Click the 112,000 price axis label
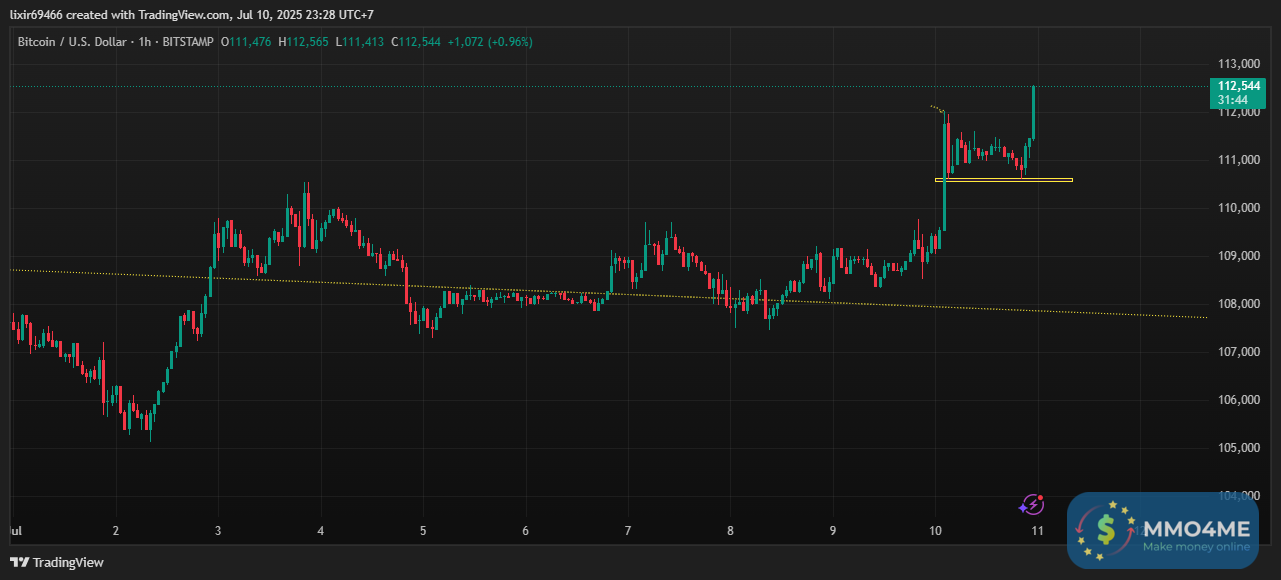 click(1238, 112)
